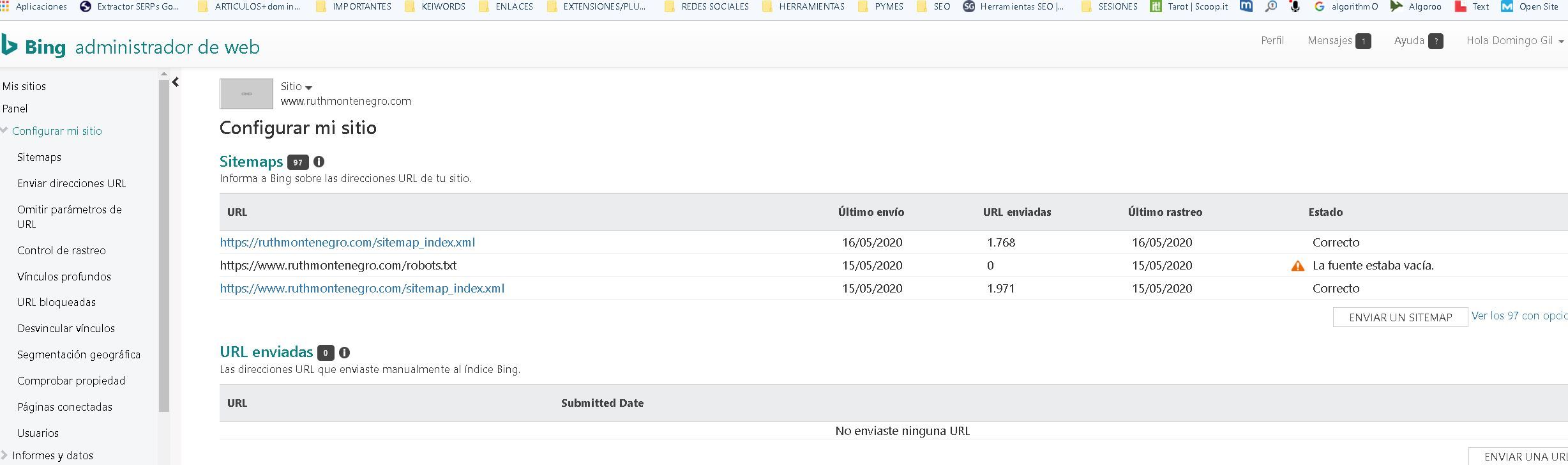
Task: Open the SESIONES bookmark folder
Action: 1110,6
